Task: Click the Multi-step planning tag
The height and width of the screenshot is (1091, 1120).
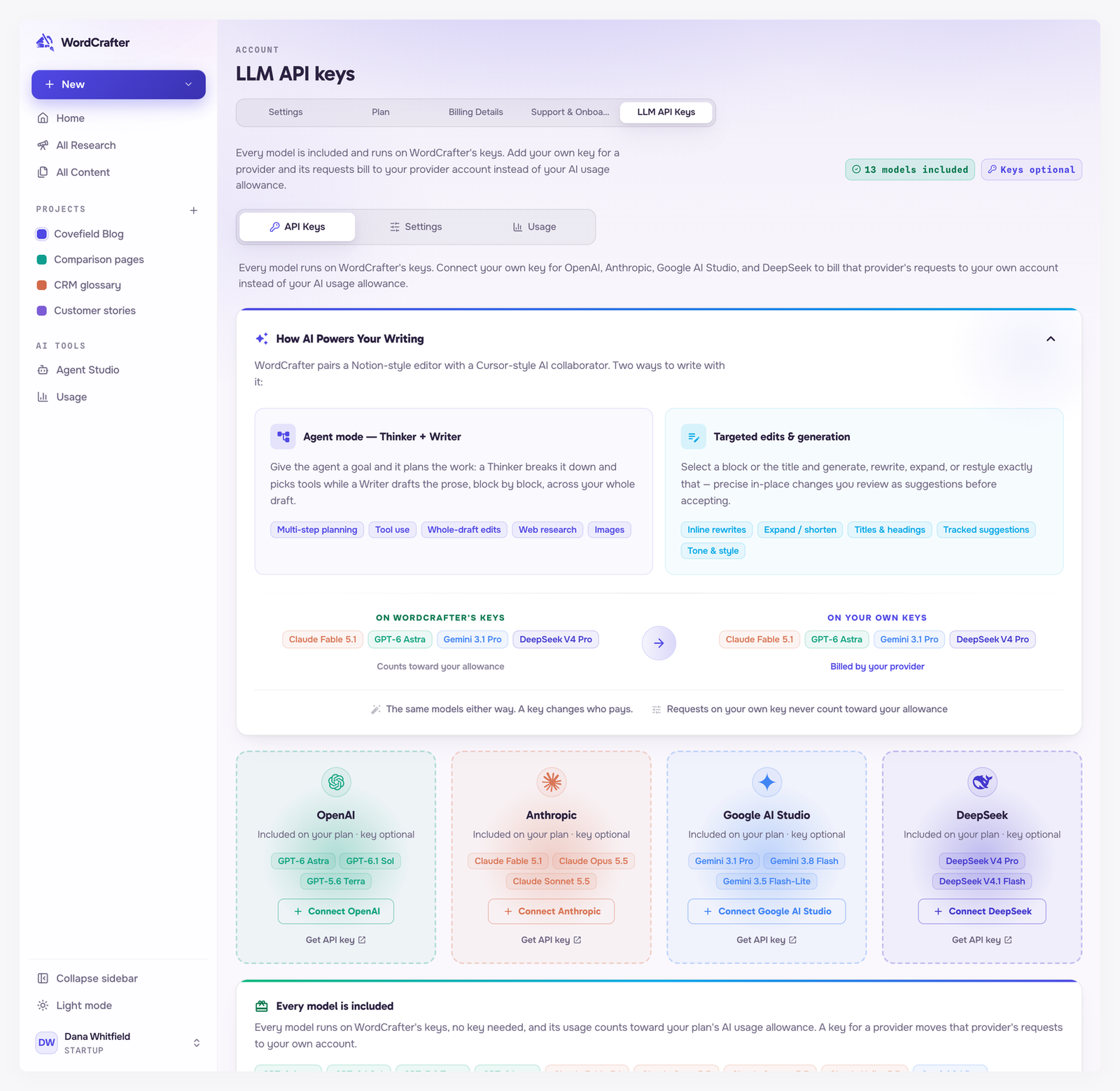Action: click(317, 529)
